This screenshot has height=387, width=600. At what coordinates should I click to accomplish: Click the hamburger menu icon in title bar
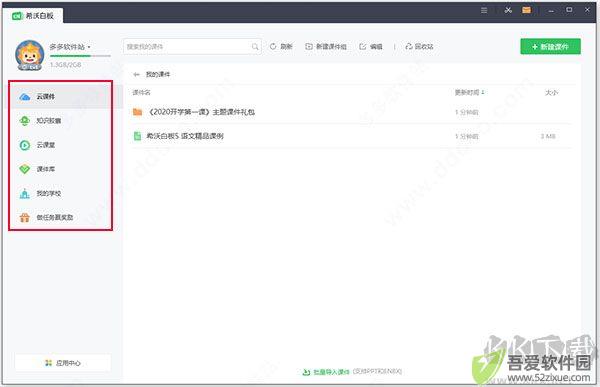tap(484, 10)
